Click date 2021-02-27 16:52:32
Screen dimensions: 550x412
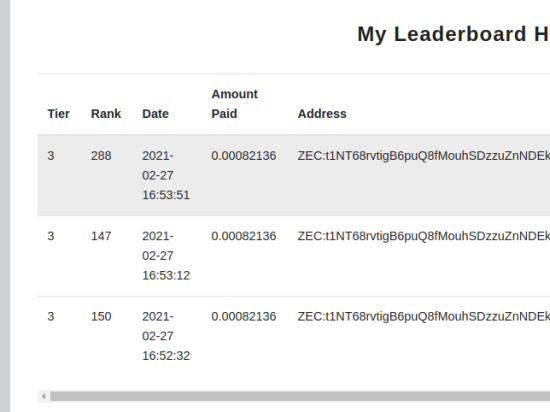tap(166, 336)
